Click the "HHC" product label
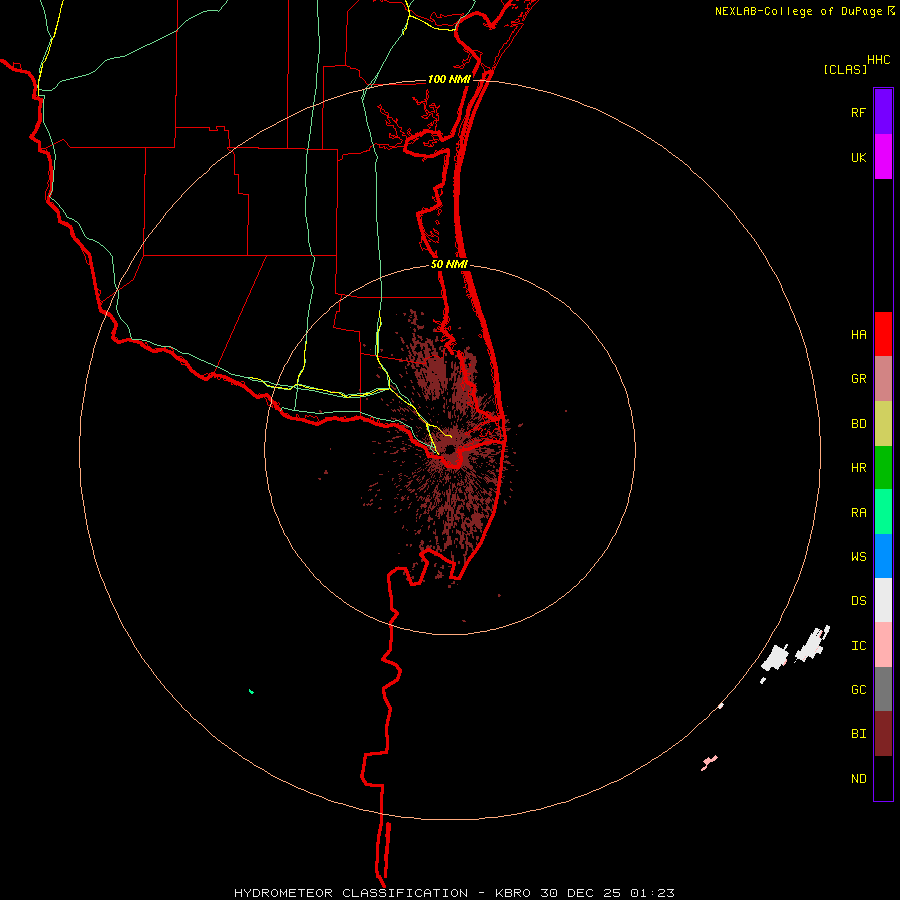Viewport: 900px width, 900px height. [x=878, y=60]
